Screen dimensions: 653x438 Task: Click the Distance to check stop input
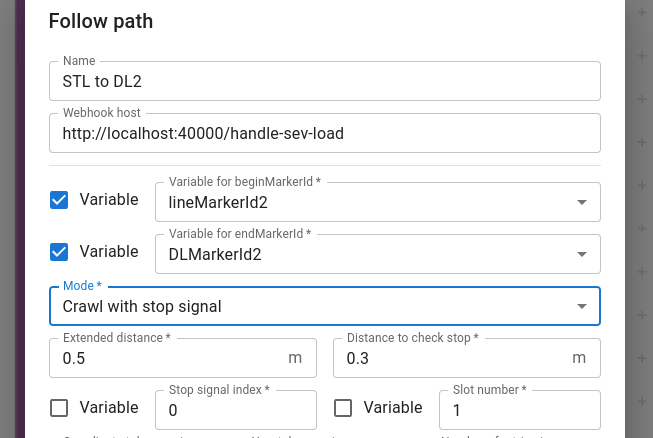click(467, 358)
